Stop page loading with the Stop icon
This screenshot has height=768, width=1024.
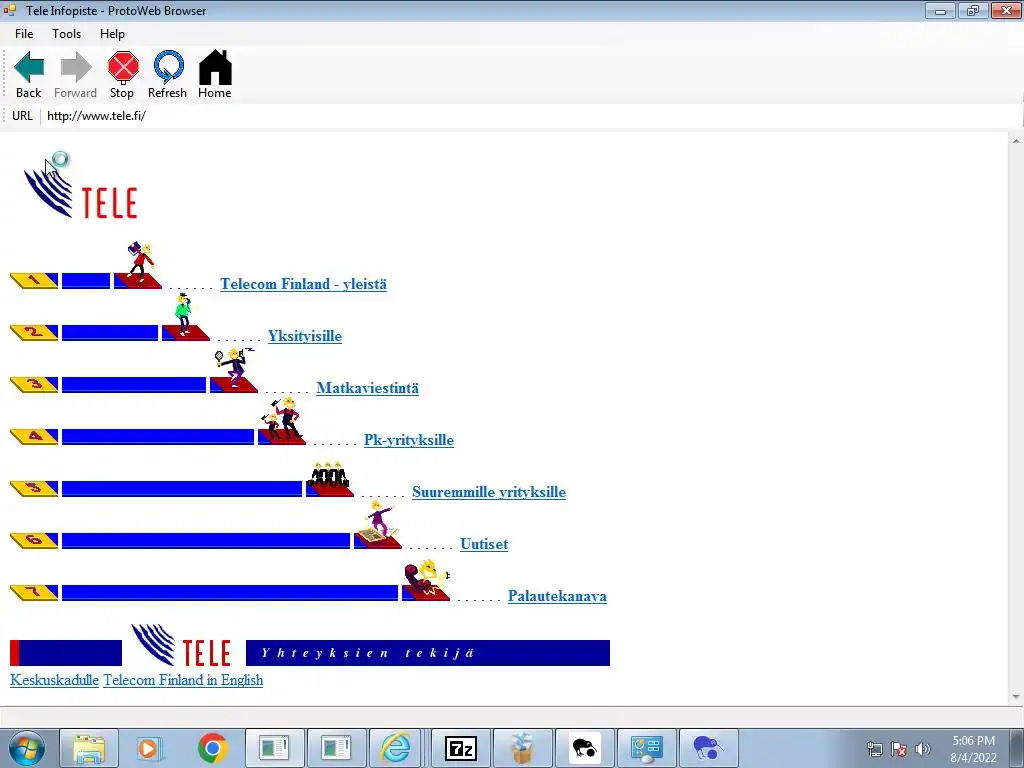(x=122, y=74)
